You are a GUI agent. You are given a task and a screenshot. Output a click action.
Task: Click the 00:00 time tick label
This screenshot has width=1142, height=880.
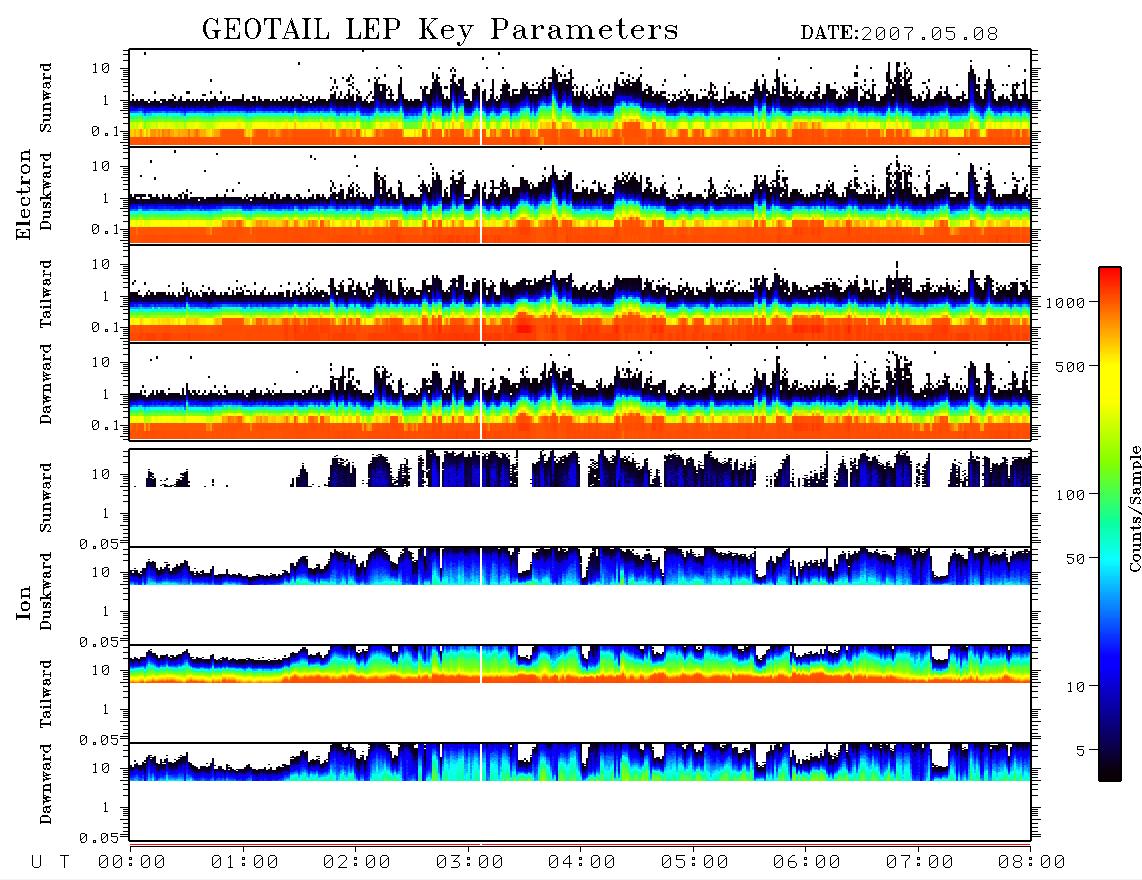(132, 863)
